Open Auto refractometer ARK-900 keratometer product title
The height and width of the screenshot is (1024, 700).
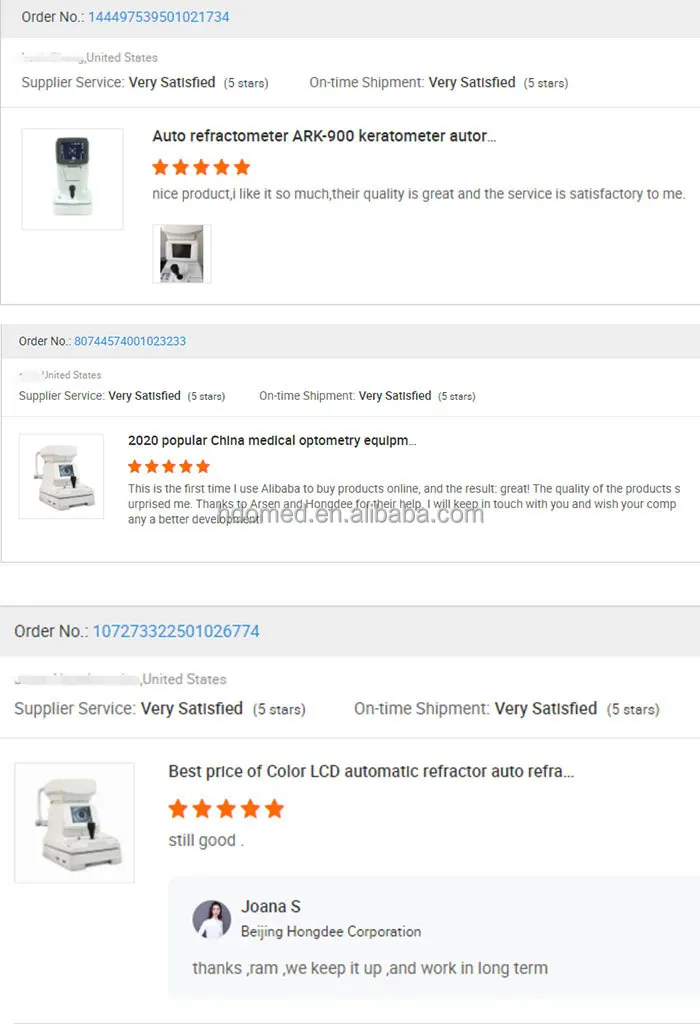point(324,136)
